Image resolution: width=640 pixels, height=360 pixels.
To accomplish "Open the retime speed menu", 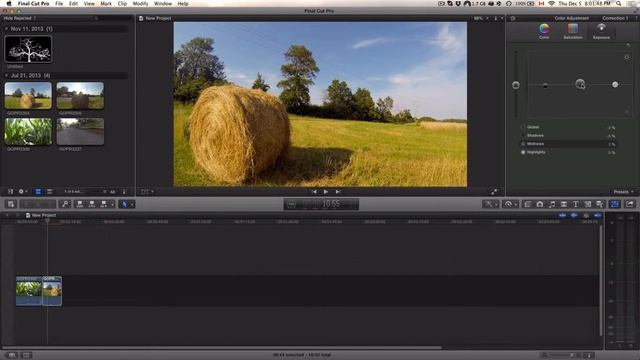I will (x=510, y=204).
